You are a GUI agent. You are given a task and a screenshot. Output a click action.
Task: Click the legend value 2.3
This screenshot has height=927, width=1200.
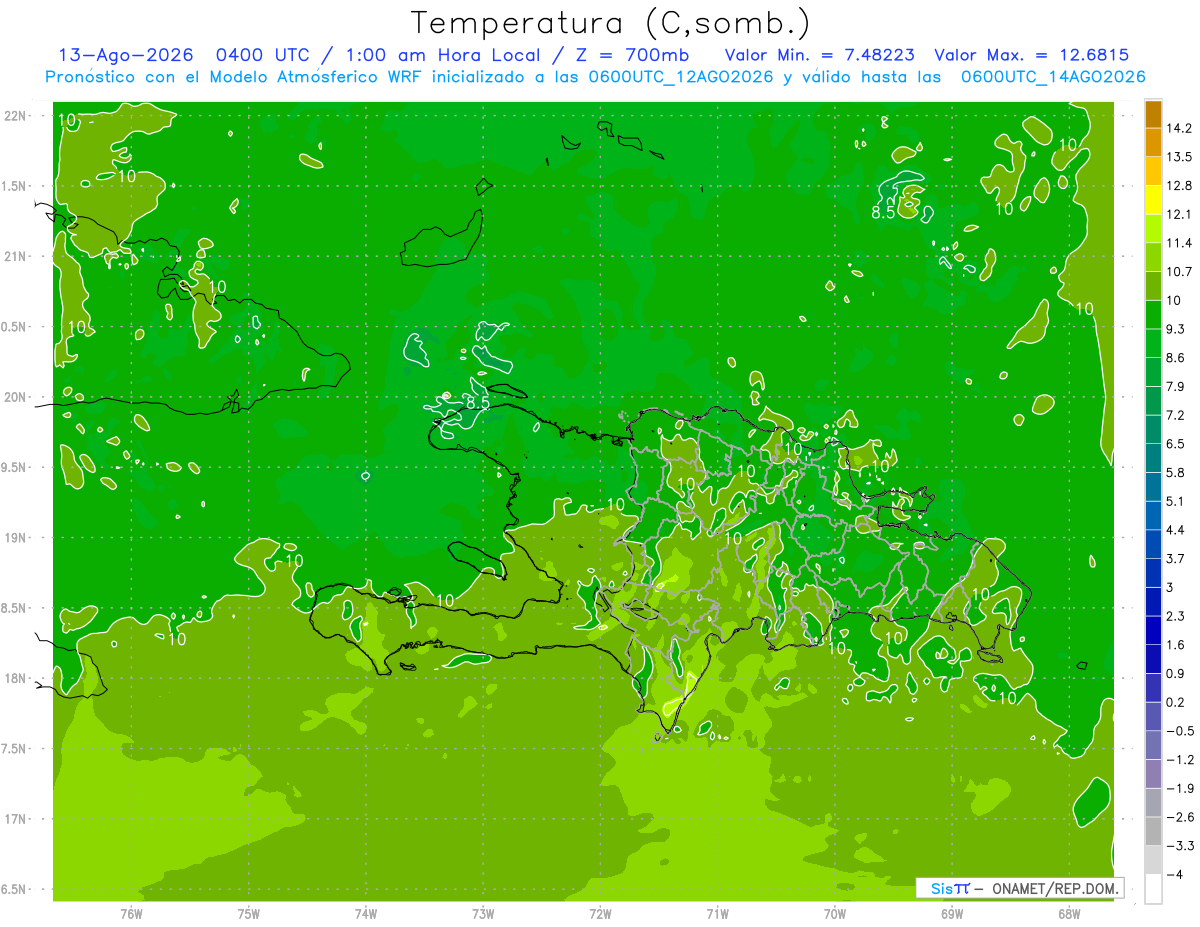point(1176,616)
